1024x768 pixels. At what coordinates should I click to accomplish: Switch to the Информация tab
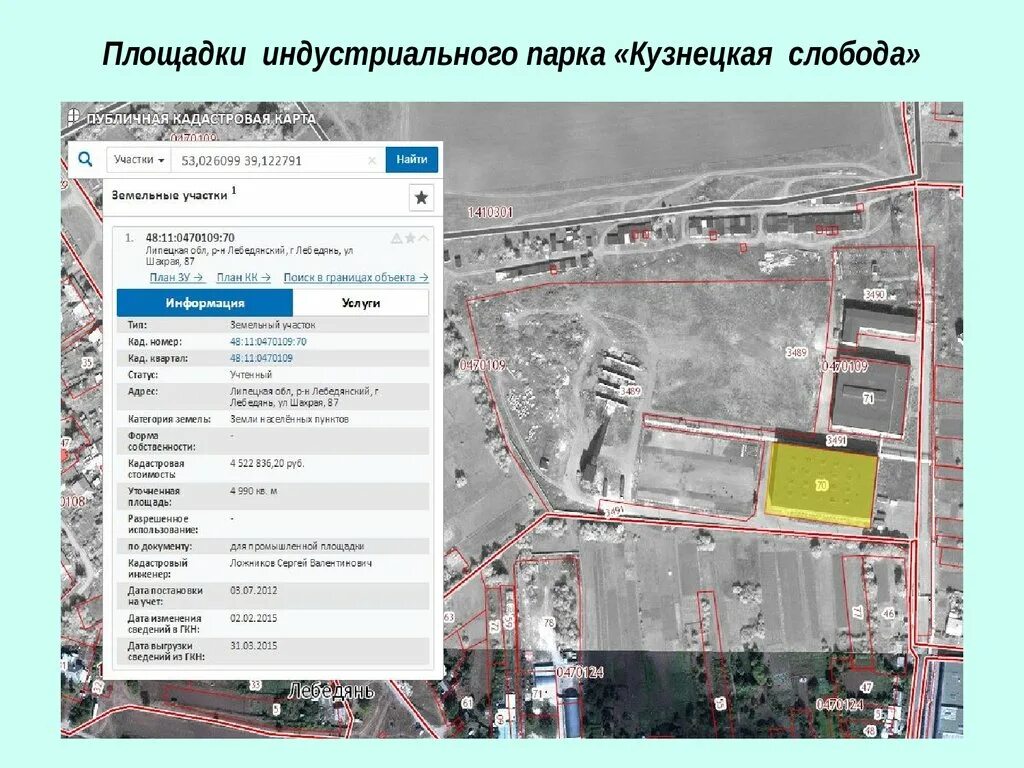coord(205,303)
